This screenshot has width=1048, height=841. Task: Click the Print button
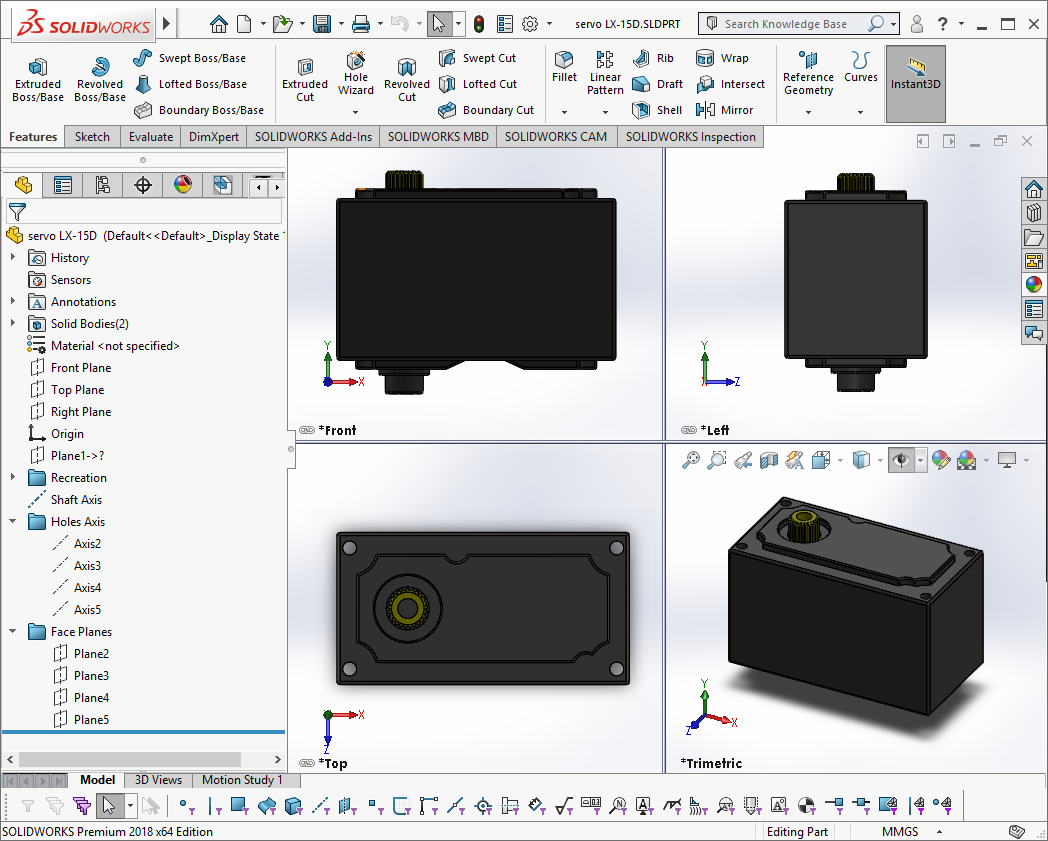point(361,24)
